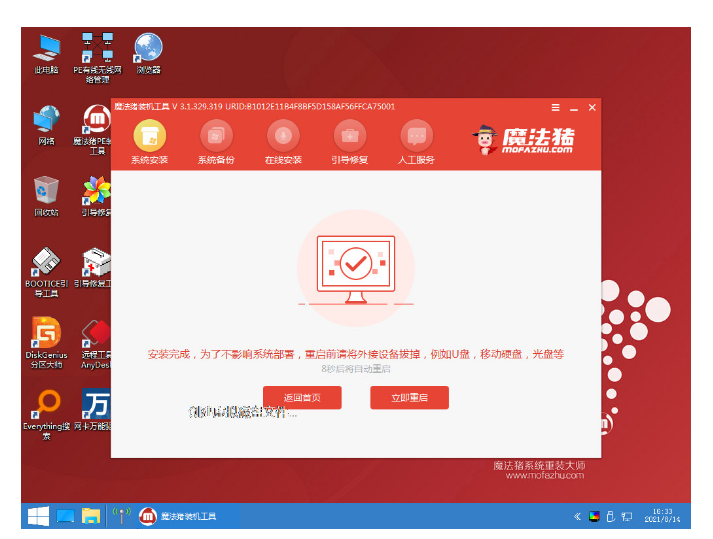Click the taskbar clock showing 16:33
This screenshot has height=539, width=713.
pyautogui.click(x=662, y=516)
